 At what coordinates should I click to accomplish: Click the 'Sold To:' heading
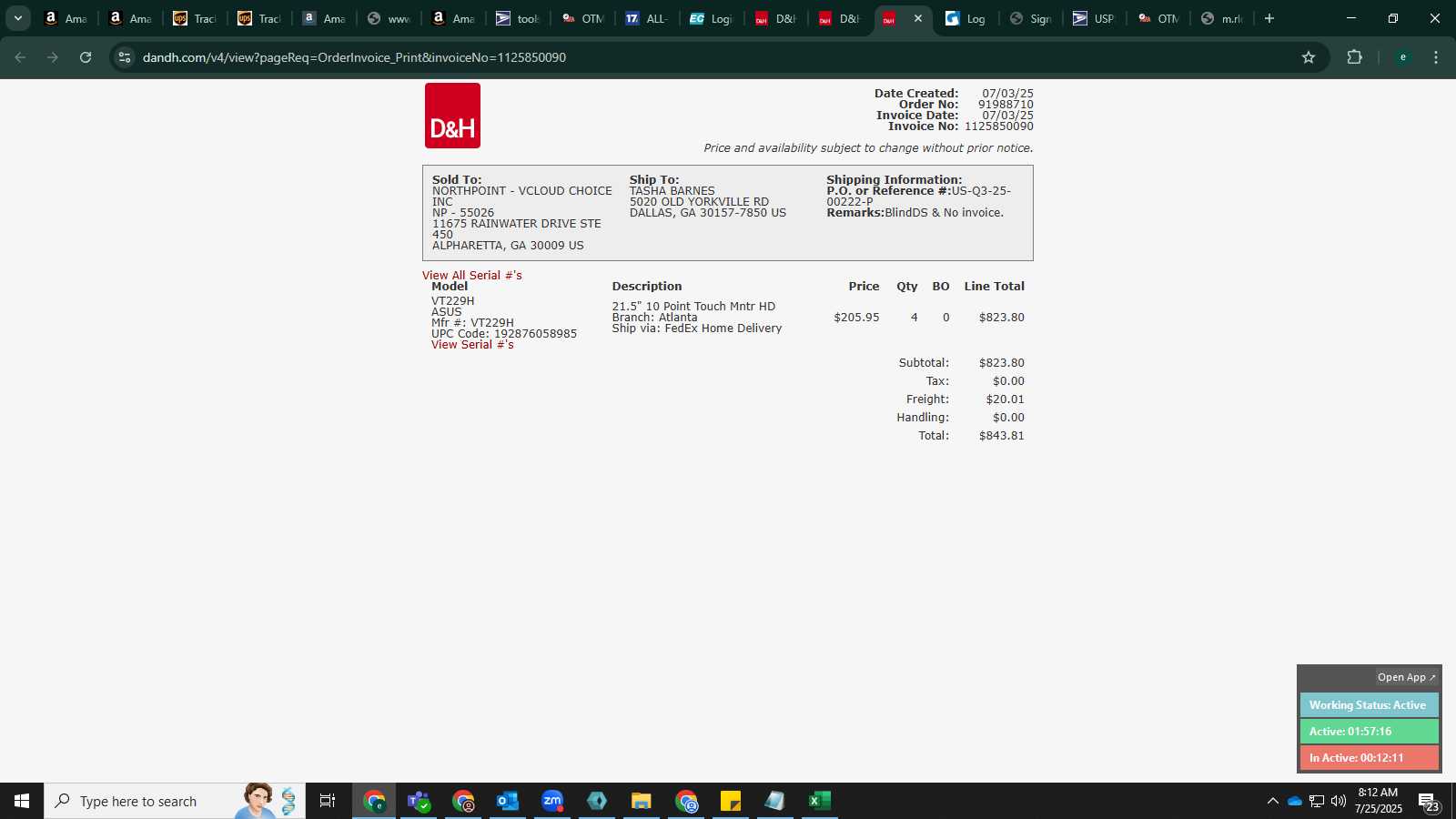457,180
